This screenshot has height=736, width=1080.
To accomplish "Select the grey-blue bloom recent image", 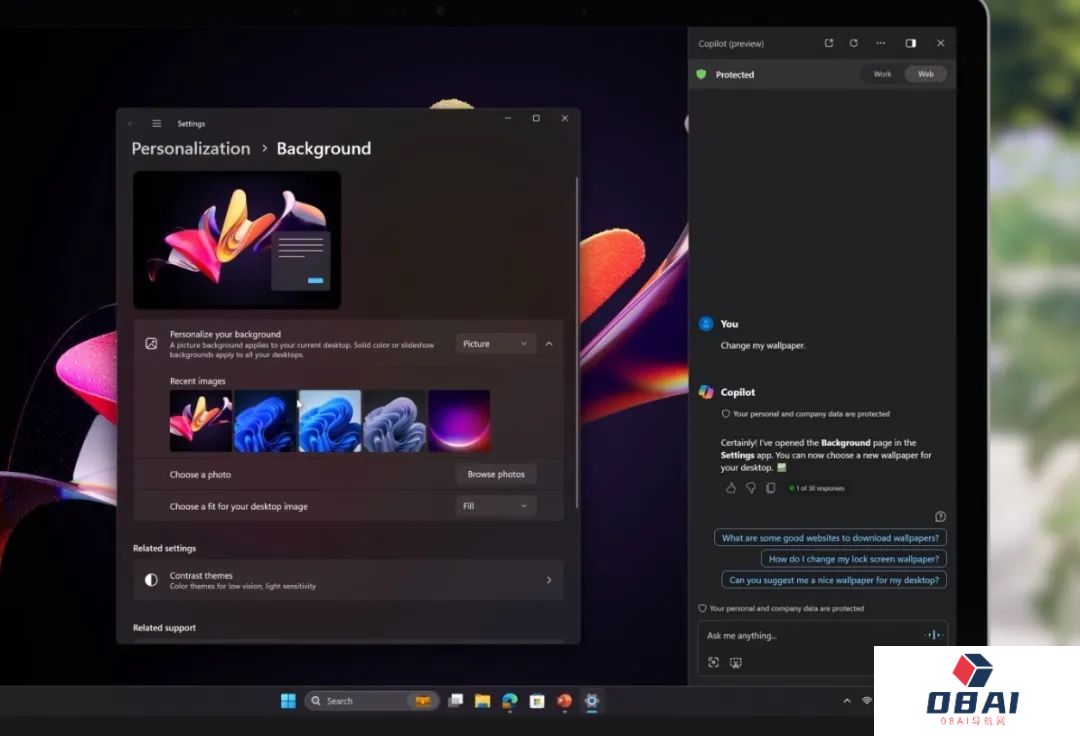I will point(395,421).
